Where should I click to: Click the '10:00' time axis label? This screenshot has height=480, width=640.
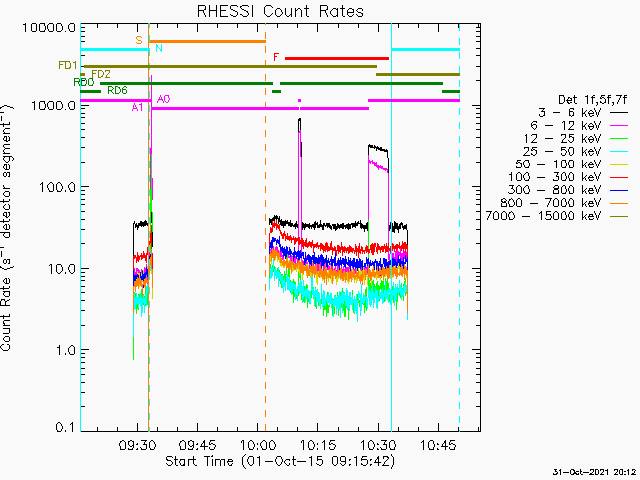click(258, 445)
